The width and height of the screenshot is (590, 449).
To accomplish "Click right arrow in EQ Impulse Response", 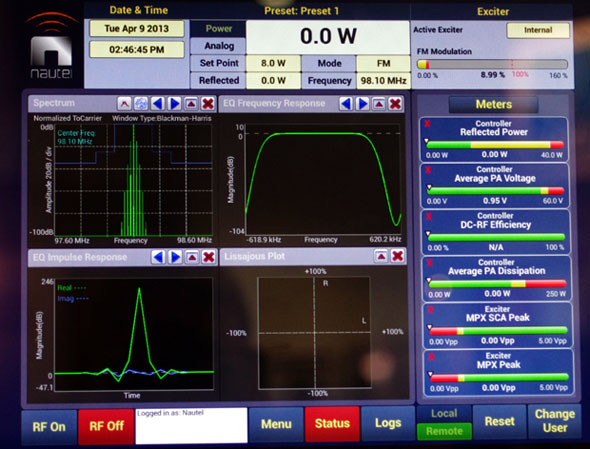I will [175, 257].
